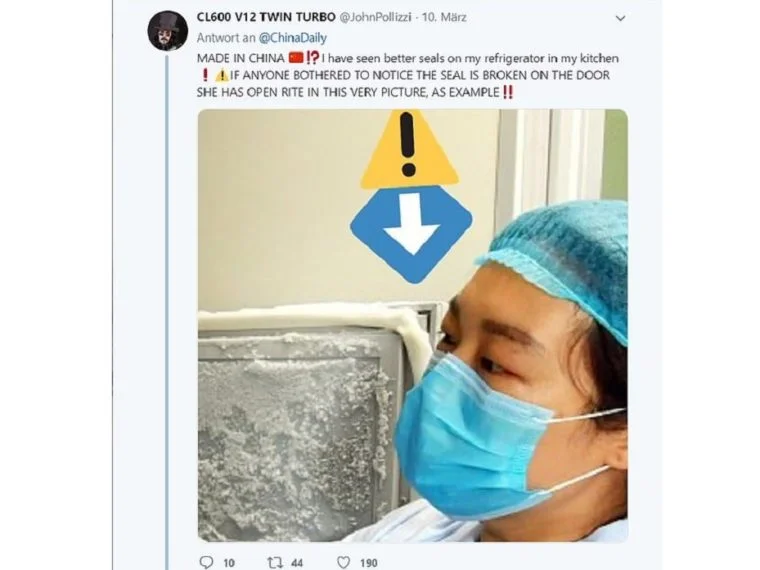
Task: Click the reply speech bubble icon
Action: 207,562
